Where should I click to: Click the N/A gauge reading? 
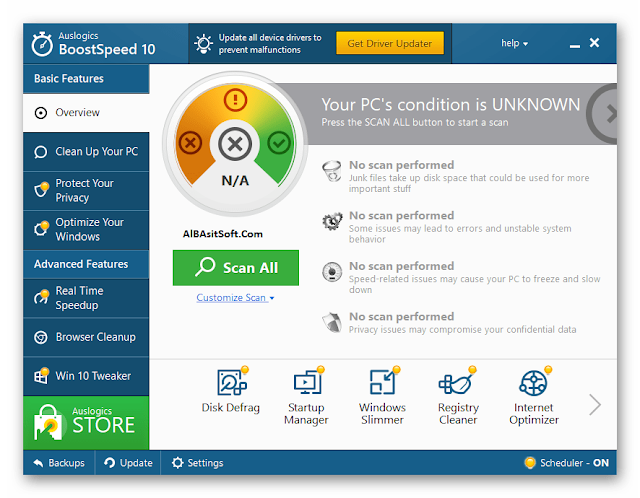[235, 180]
